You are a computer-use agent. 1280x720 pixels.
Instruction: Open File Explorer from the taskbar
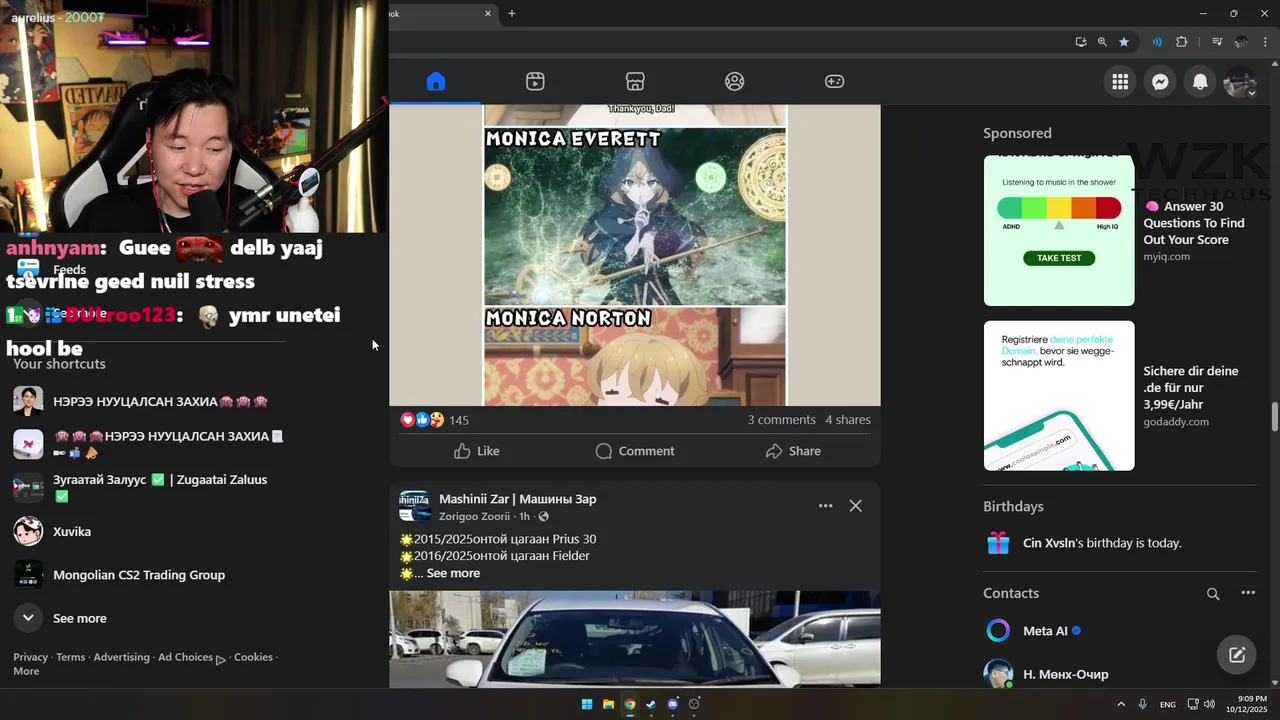608,704
